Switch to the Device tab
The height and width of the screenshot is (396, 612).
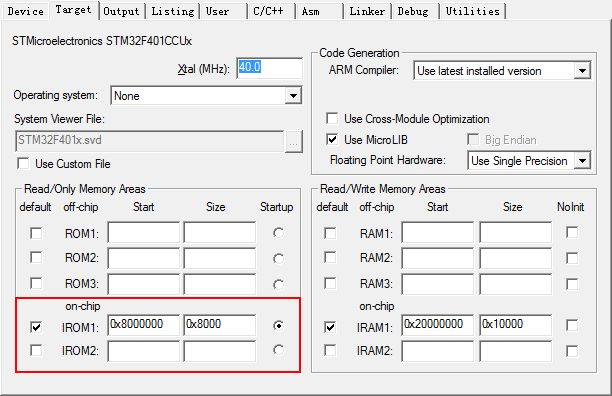point(25,11)
